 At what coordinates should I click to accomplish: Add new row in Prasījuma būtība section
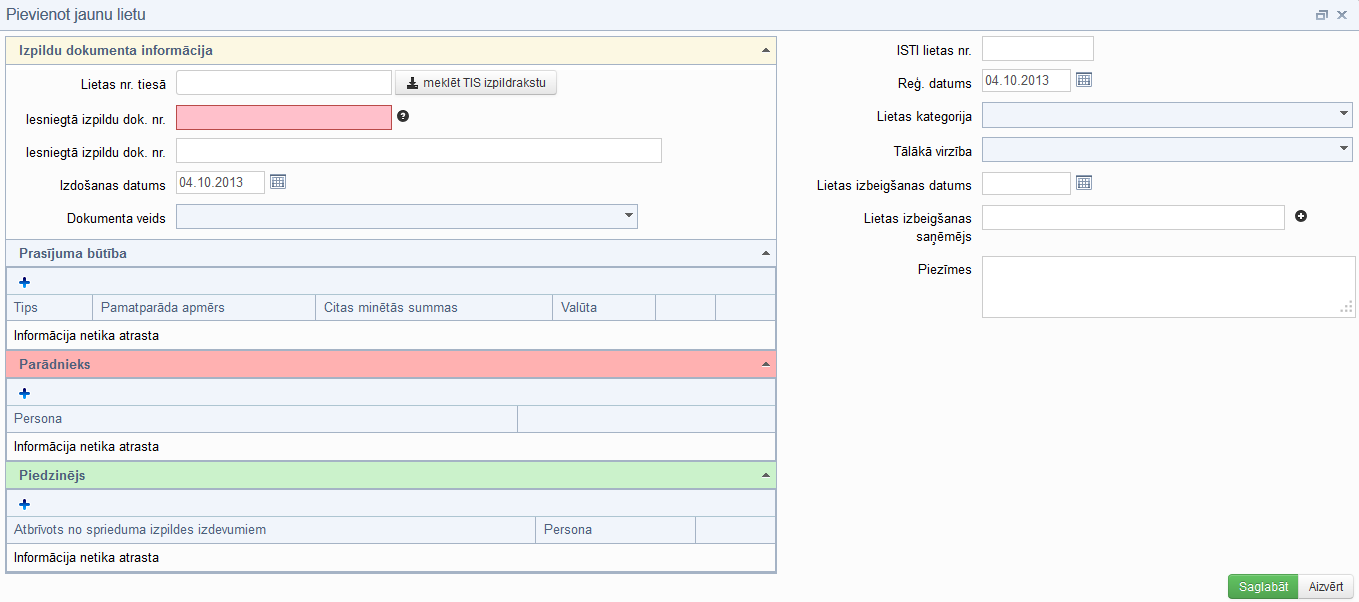(25, 282)
